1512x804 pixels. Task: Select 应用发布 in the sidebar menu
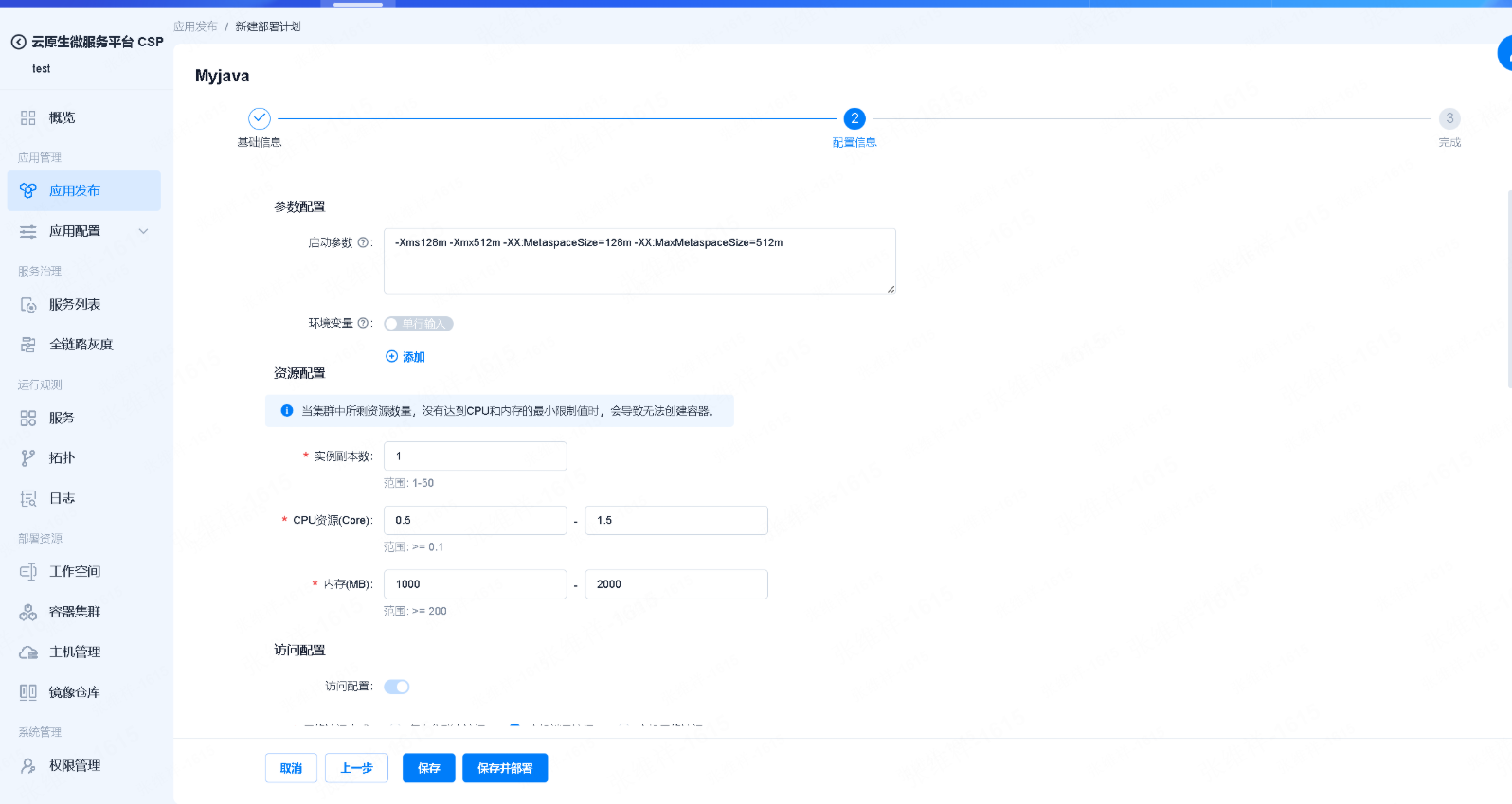pos(75,190)
